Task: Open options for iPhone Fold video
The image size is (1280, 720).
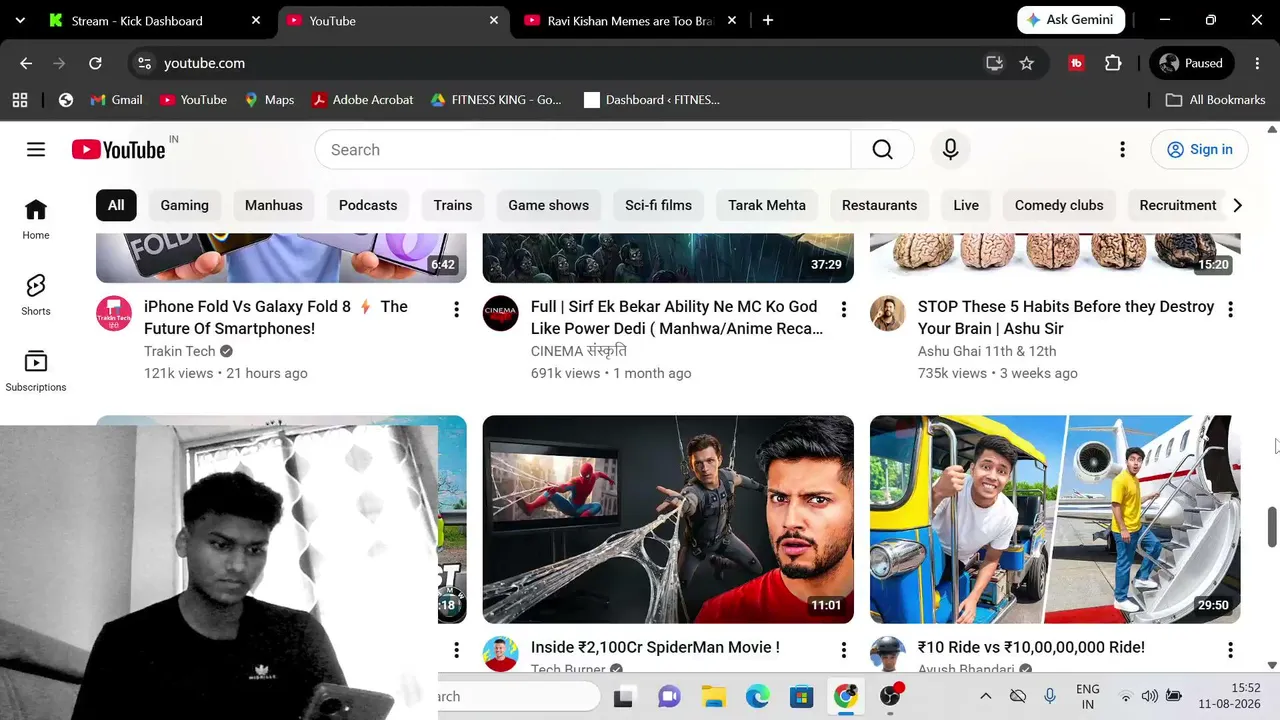Action: pos(456,310)
